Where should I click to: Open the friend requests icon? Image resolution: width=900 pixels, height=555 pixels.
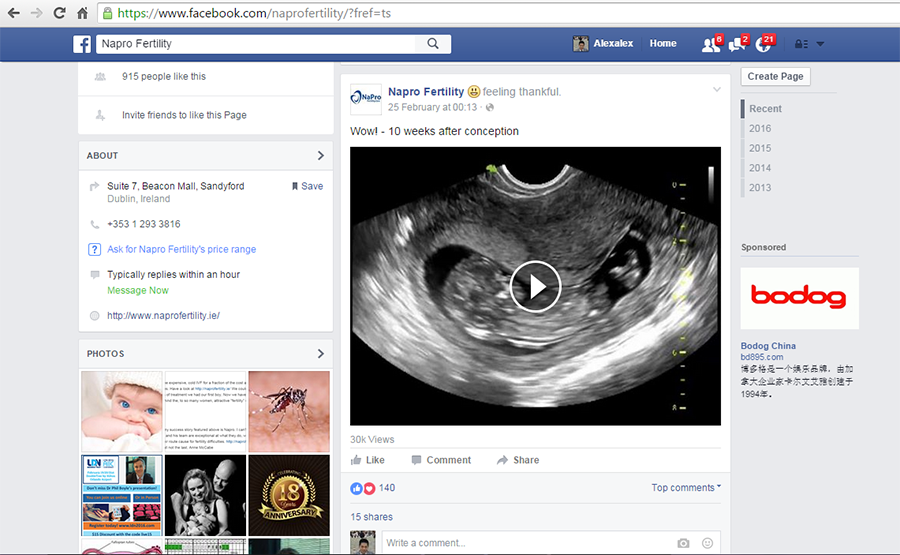711,44
